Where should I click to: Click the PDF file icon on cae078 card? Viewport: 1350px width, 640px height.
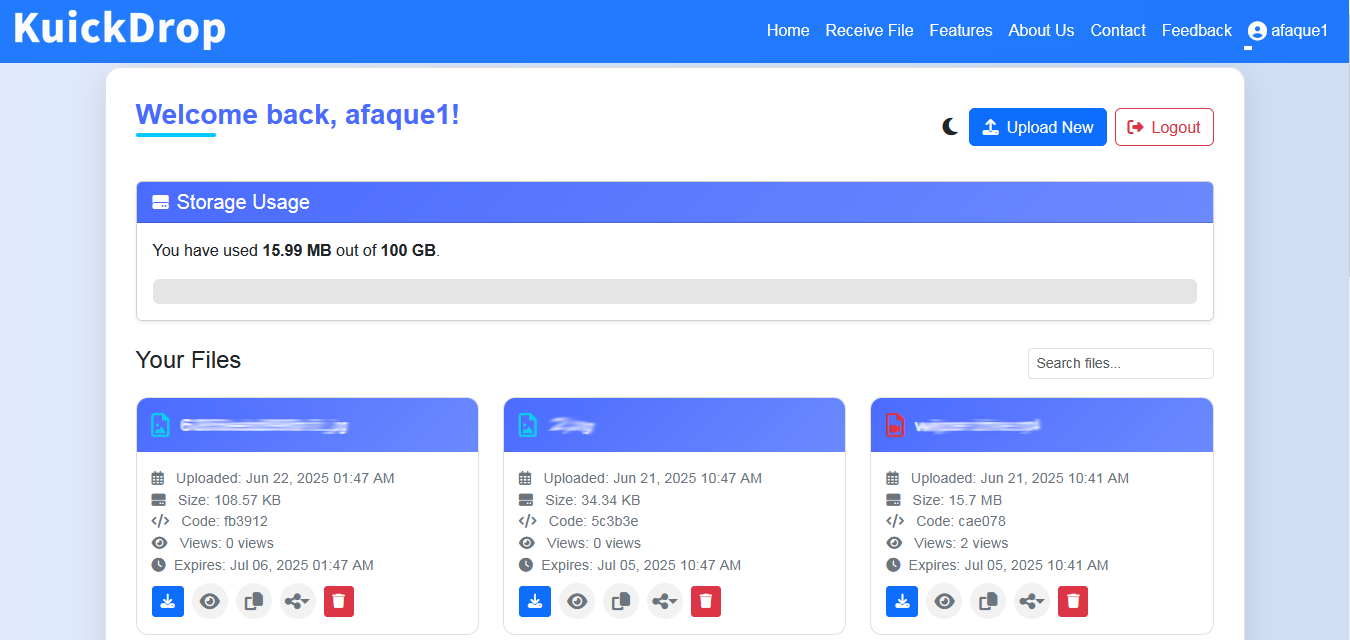coord(894,425)
